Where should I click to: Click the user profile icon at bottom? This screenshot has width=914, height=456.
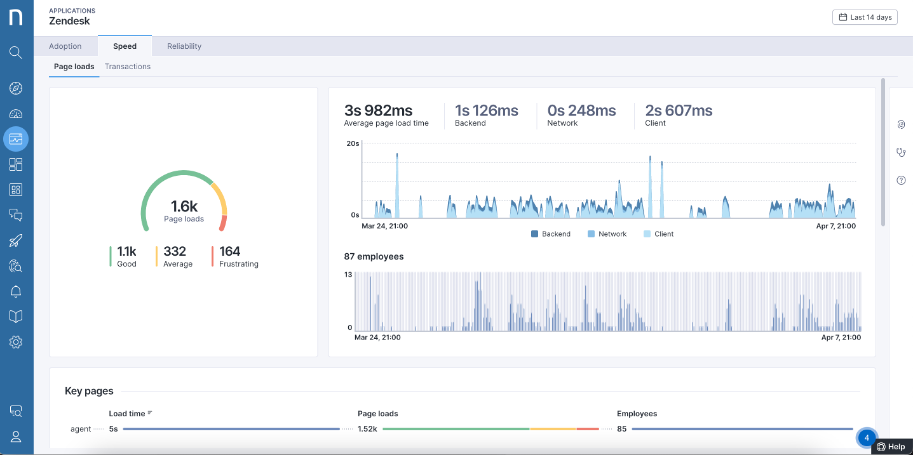(15, 437)
